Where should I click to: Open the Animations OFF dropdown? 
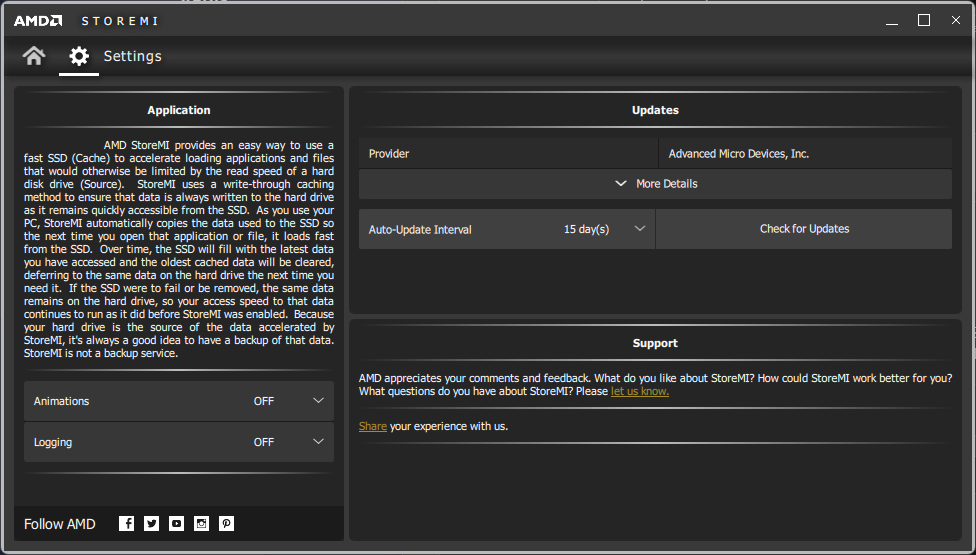[x=179, y=401]
